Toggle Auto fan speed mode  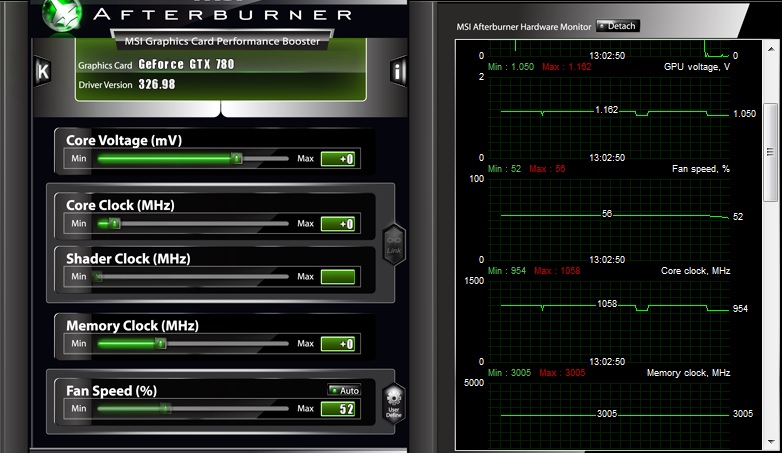[344, 391]
